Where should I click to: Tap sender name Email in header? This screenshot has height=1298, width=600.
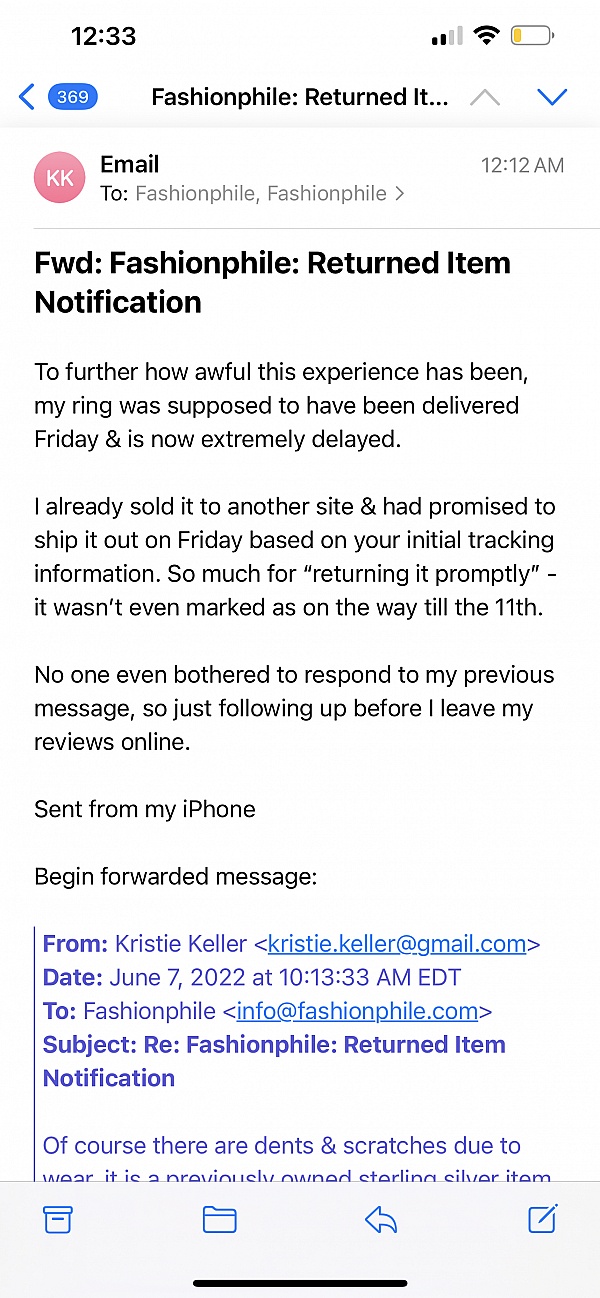tap(129, 163)
